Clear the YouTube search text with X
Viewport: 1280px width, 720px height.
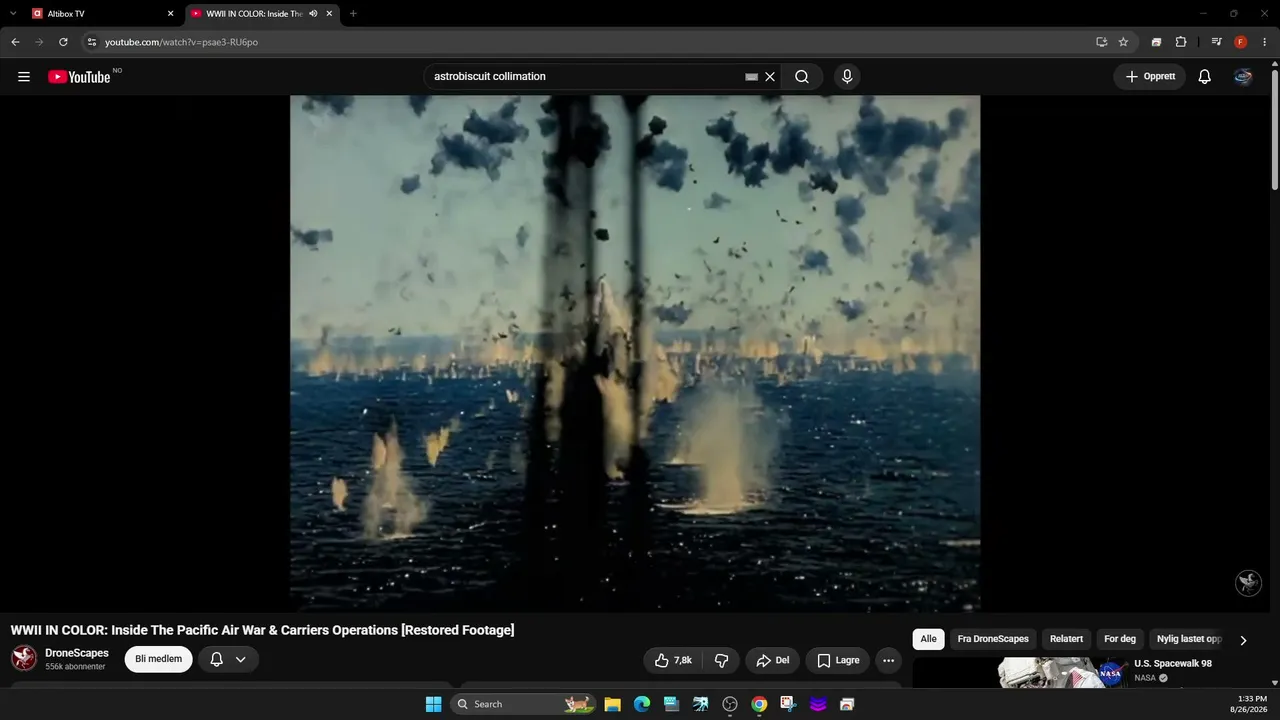click(x=770, y=77)
